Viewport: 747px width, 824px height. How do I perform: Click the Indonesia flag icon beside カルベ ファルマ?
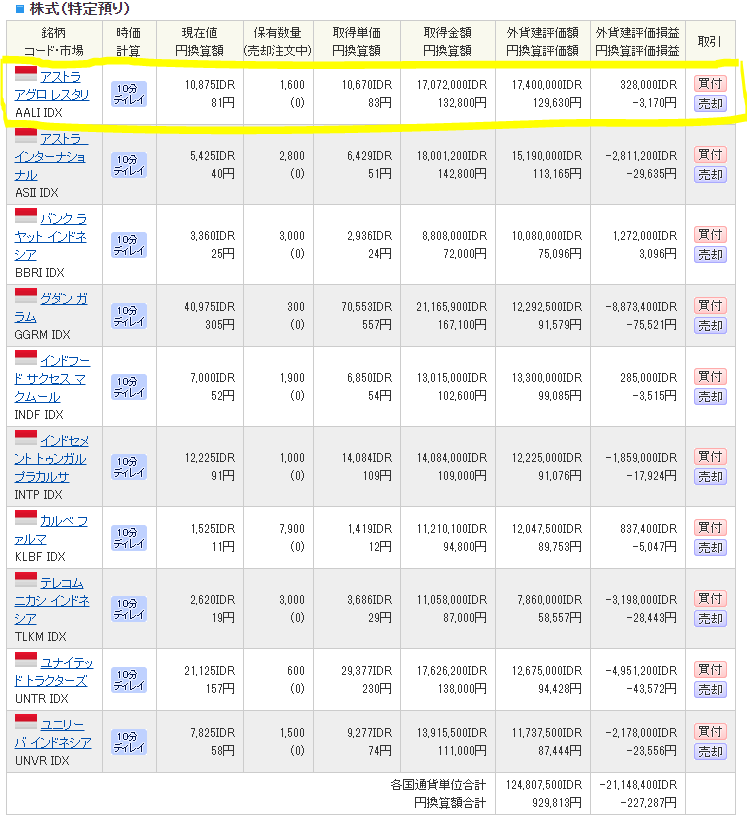click(26, 519)
